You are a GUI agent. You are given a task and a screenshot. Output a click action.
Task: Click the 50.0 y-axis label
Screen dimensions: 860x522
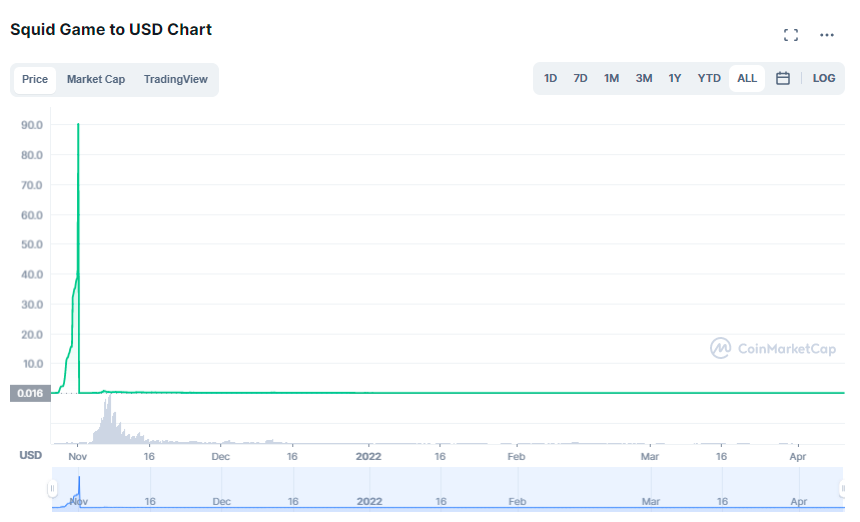(32, 245)
